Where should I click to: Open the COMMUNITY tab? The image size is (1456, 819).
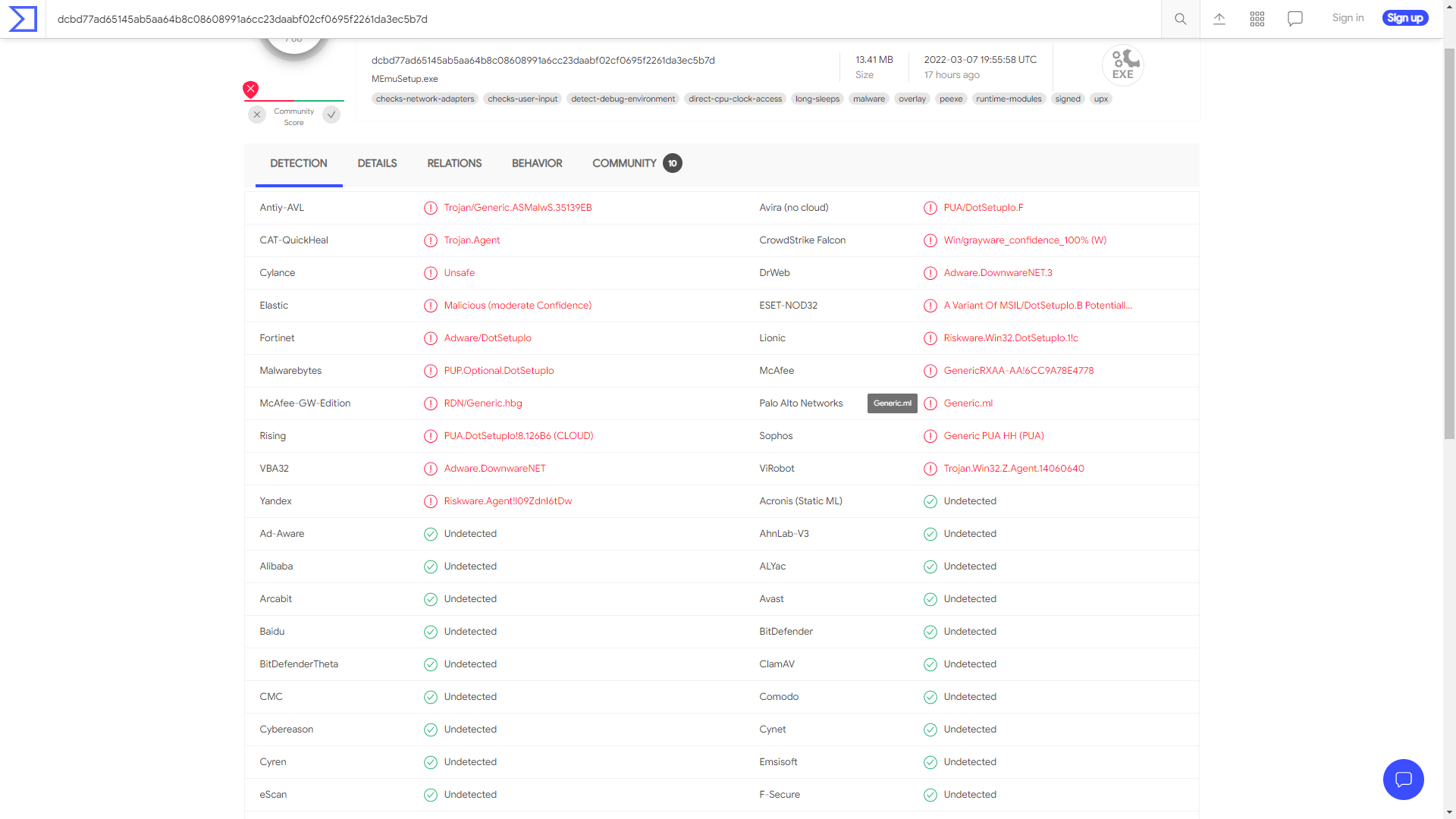(624, 164)
